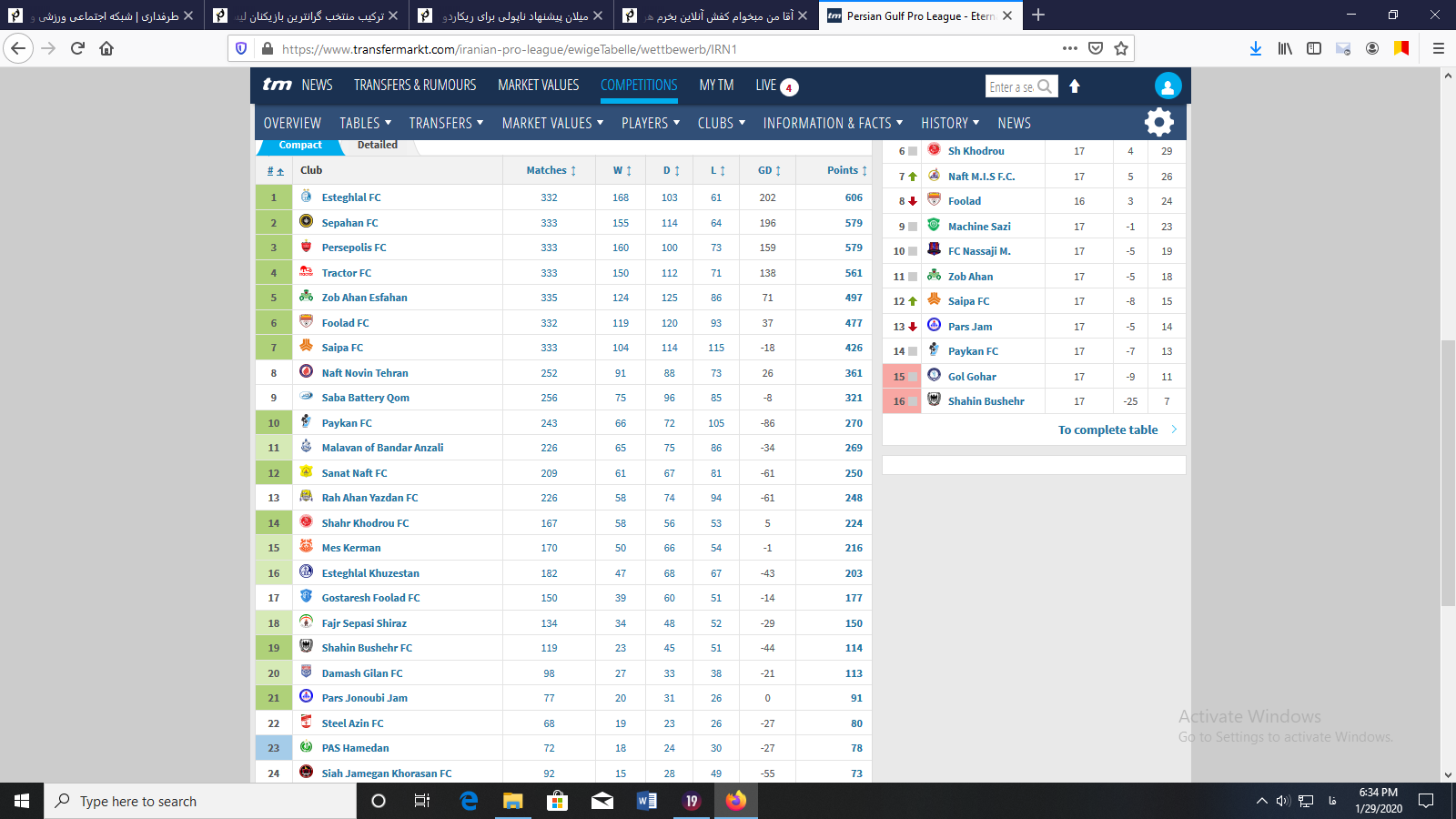Open page actions three-dots menu
Viewport: 1456px width, 819px height.
click(x=1070, y=48)
